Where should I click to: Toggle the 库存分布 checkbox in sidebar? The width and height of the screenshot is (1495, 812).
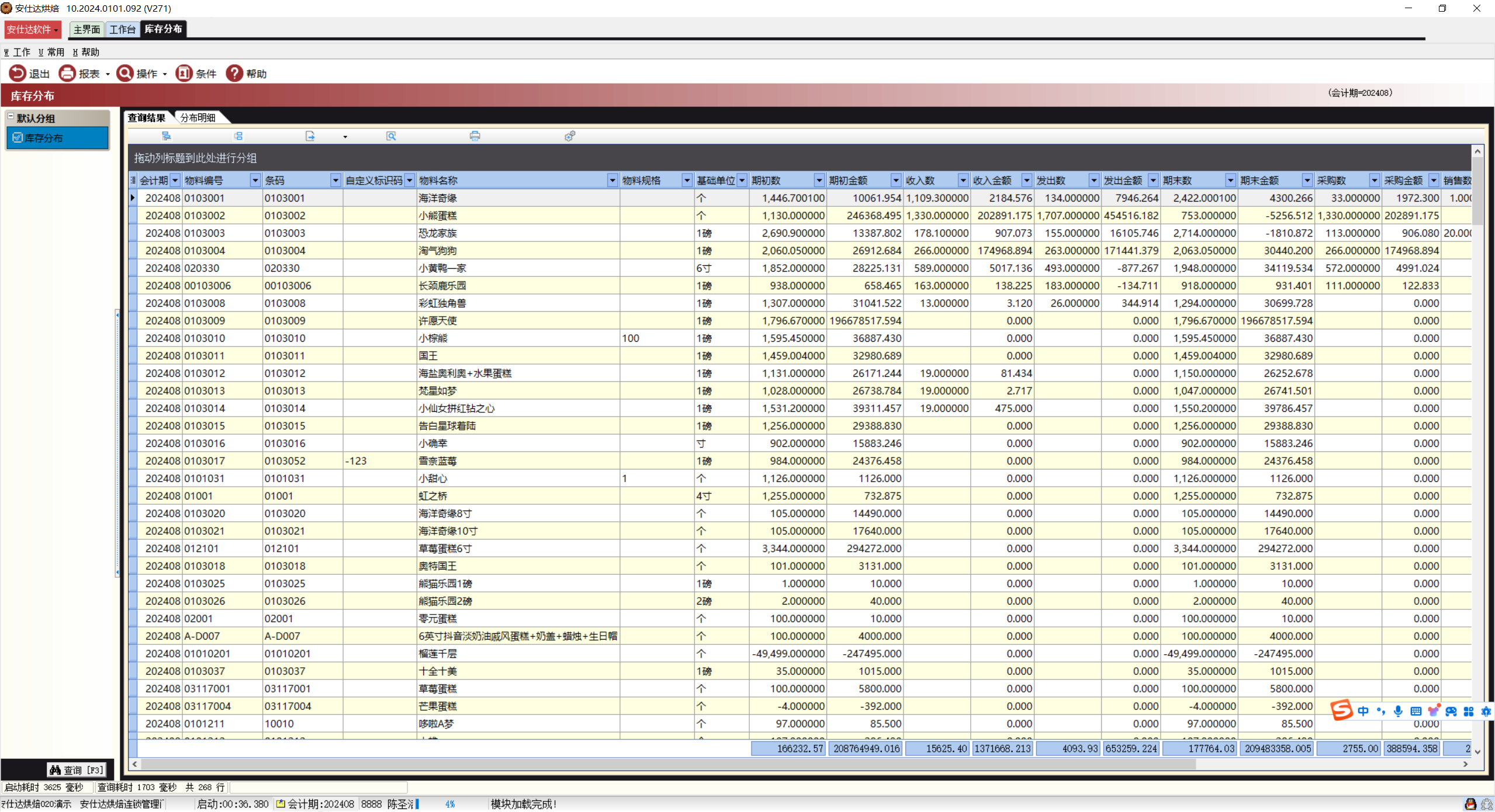18,138
